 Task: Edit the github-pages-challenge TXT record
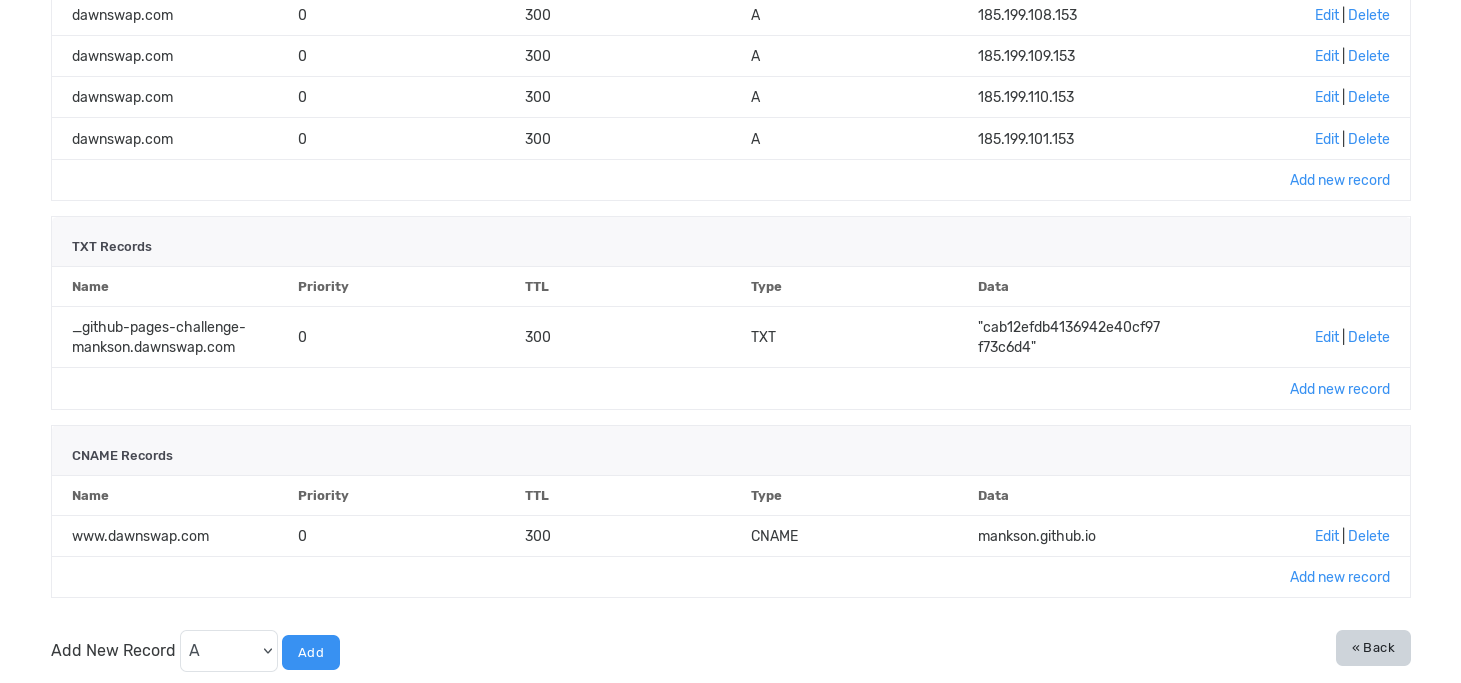pos(1326,337)
